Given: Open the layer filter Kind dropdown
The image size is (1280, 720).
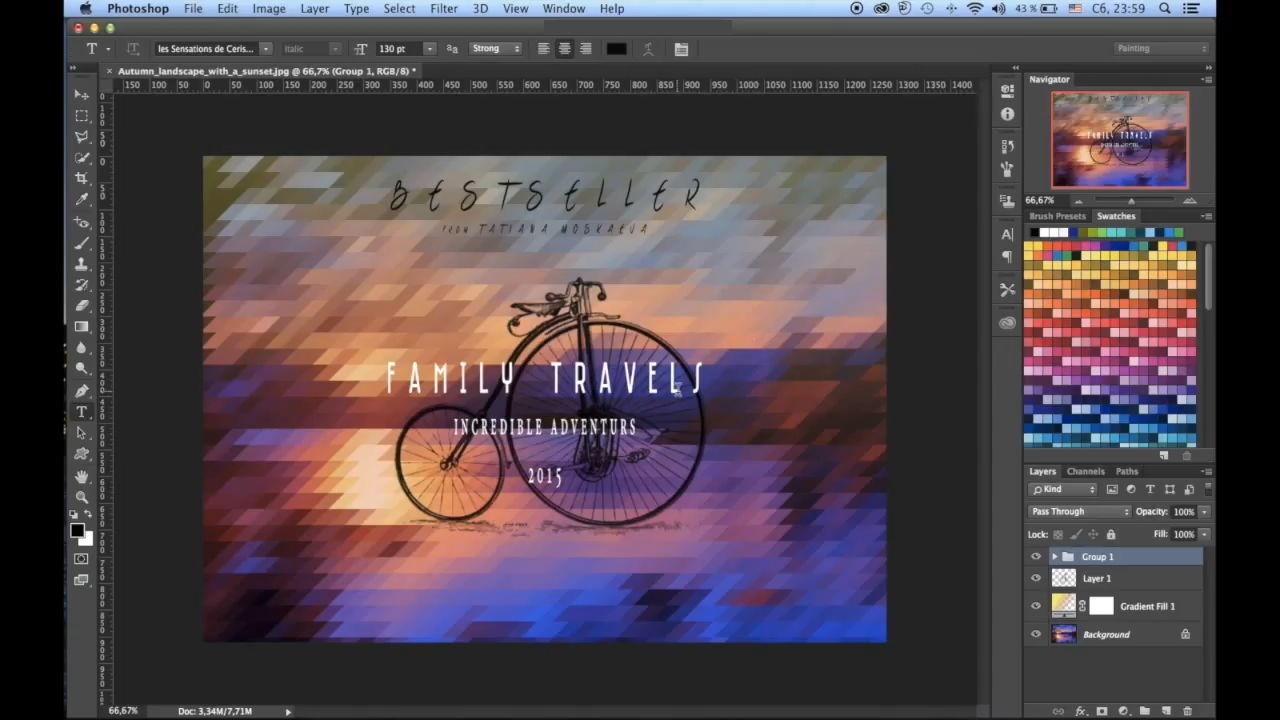Looking at the screenshot, I should (1063, 489).
